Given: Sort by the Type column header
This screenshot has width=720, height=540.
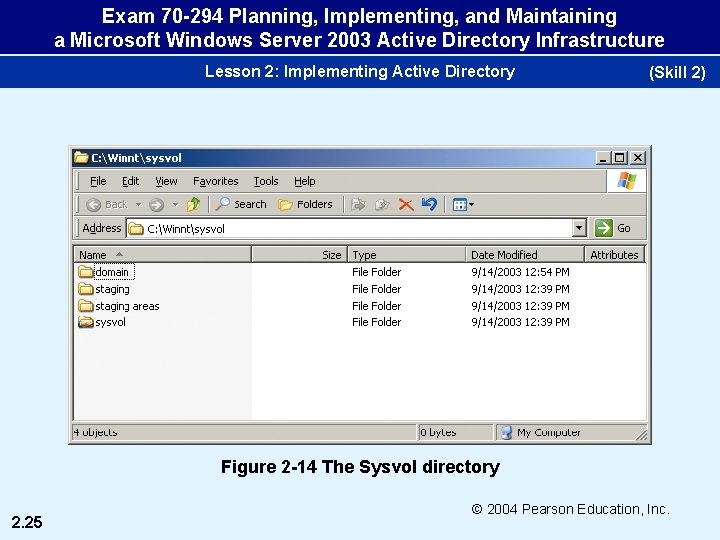Looking at the screenshot, I should point(407,254).
